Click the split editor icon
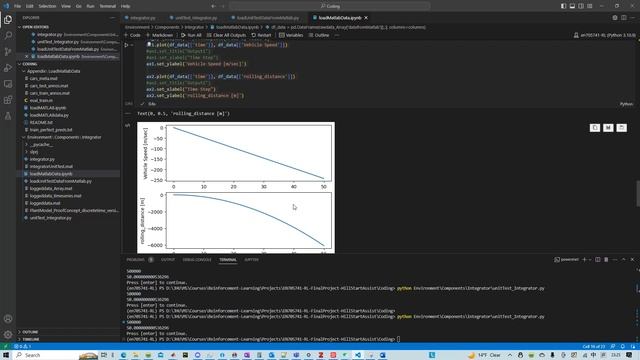 coord(624,18)
